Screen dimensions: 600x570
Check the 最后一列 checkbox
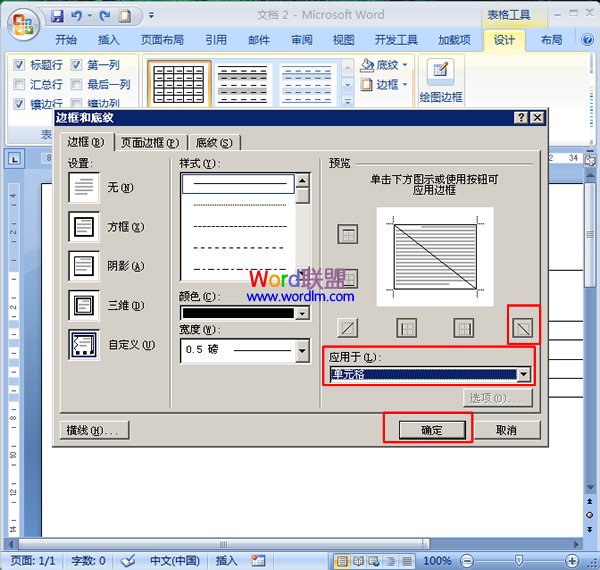(x=77, y=84)
